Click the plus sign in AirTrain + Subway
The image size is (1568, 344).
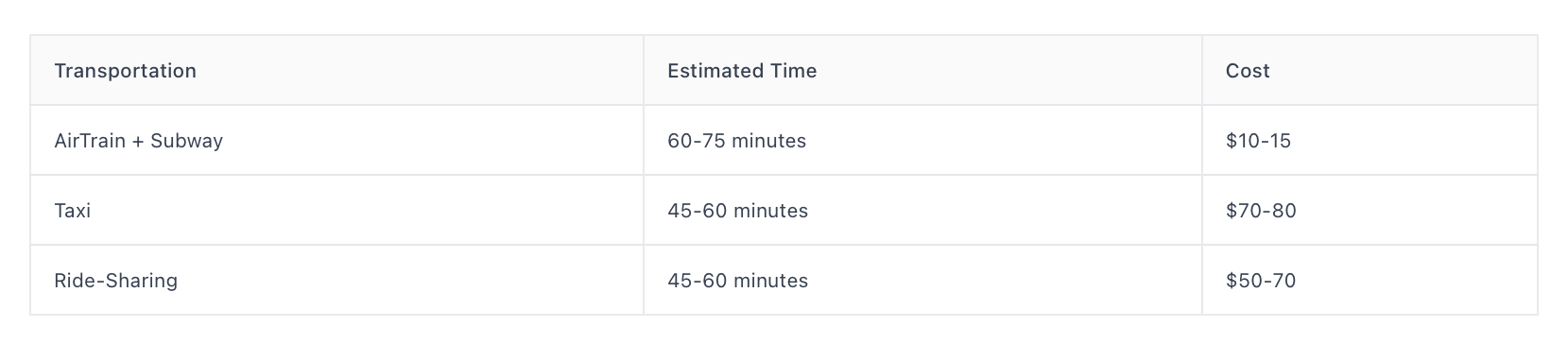pos(138,141)
